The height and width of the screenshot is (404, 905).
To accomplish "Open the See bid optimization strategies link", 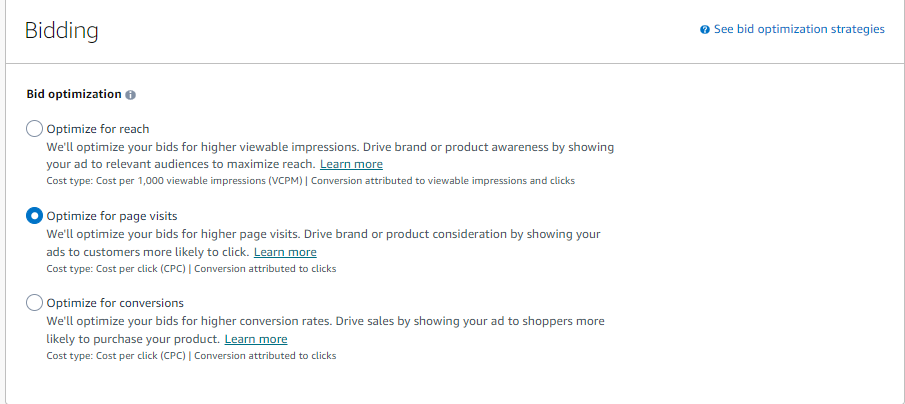I will coord(799,30).
